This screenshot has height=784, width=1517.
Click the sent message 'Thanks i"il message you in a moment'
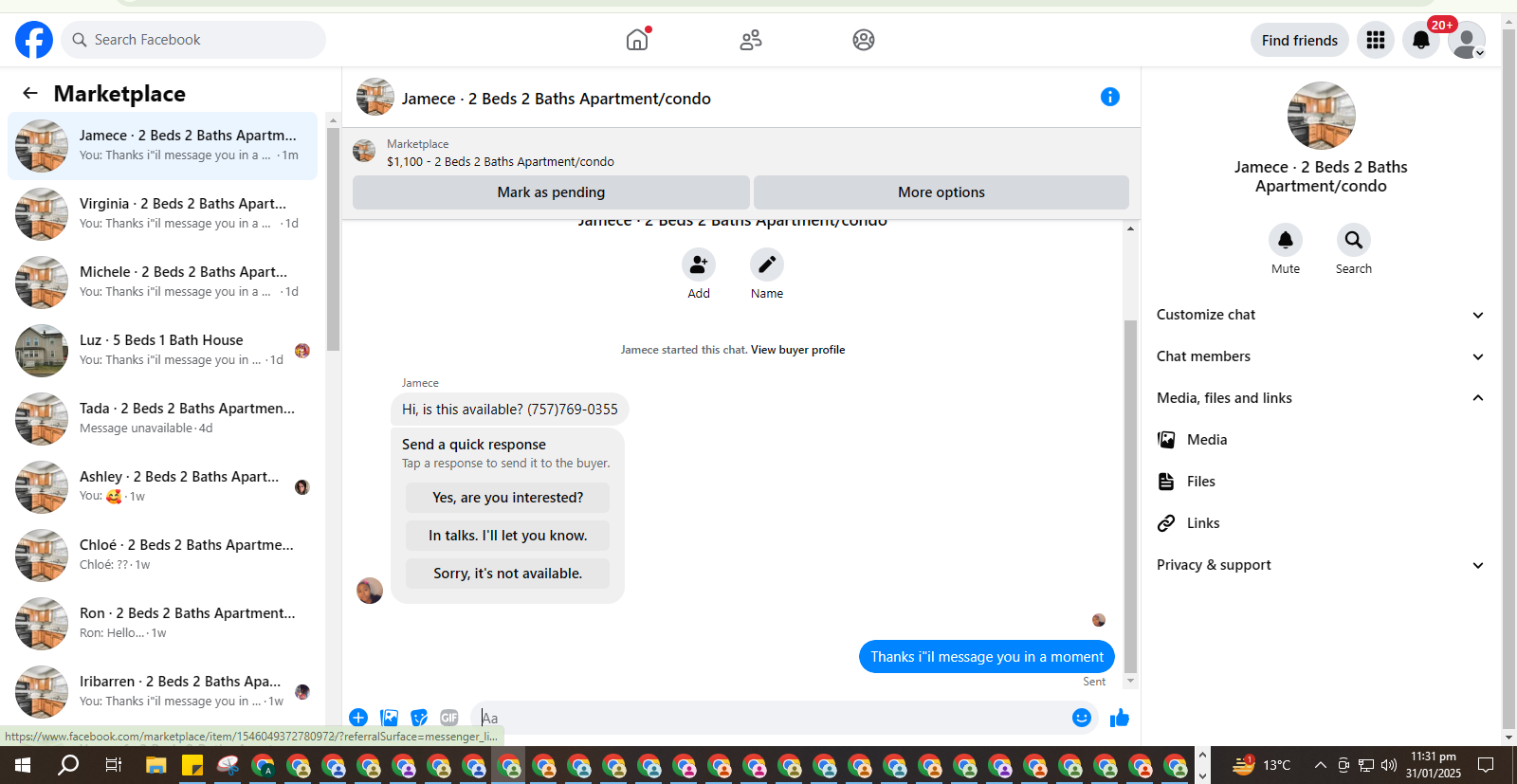(987, 657)
